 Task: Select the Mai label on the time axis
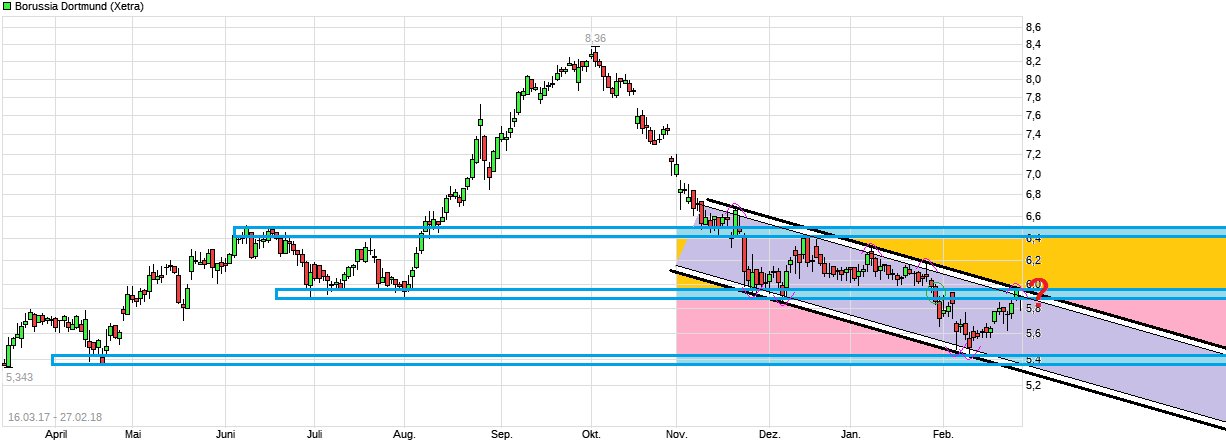pyautogui.click(x=134, y=435)
